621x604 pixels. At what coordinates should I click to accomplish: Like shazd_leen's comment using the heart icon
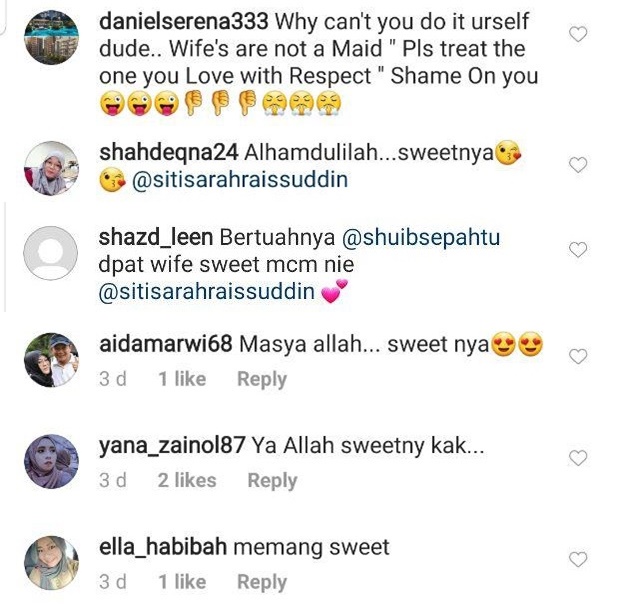click(578, 250)
